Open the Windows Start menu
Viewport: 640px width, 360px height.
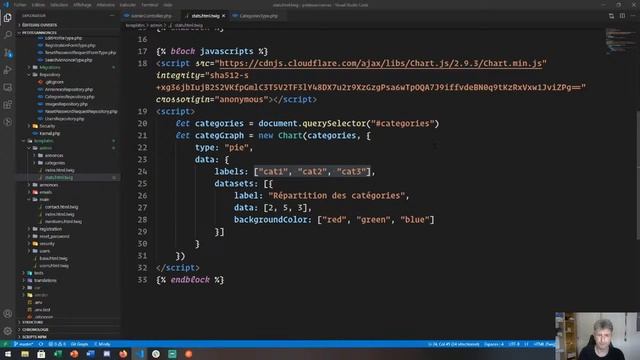[8, 354]
